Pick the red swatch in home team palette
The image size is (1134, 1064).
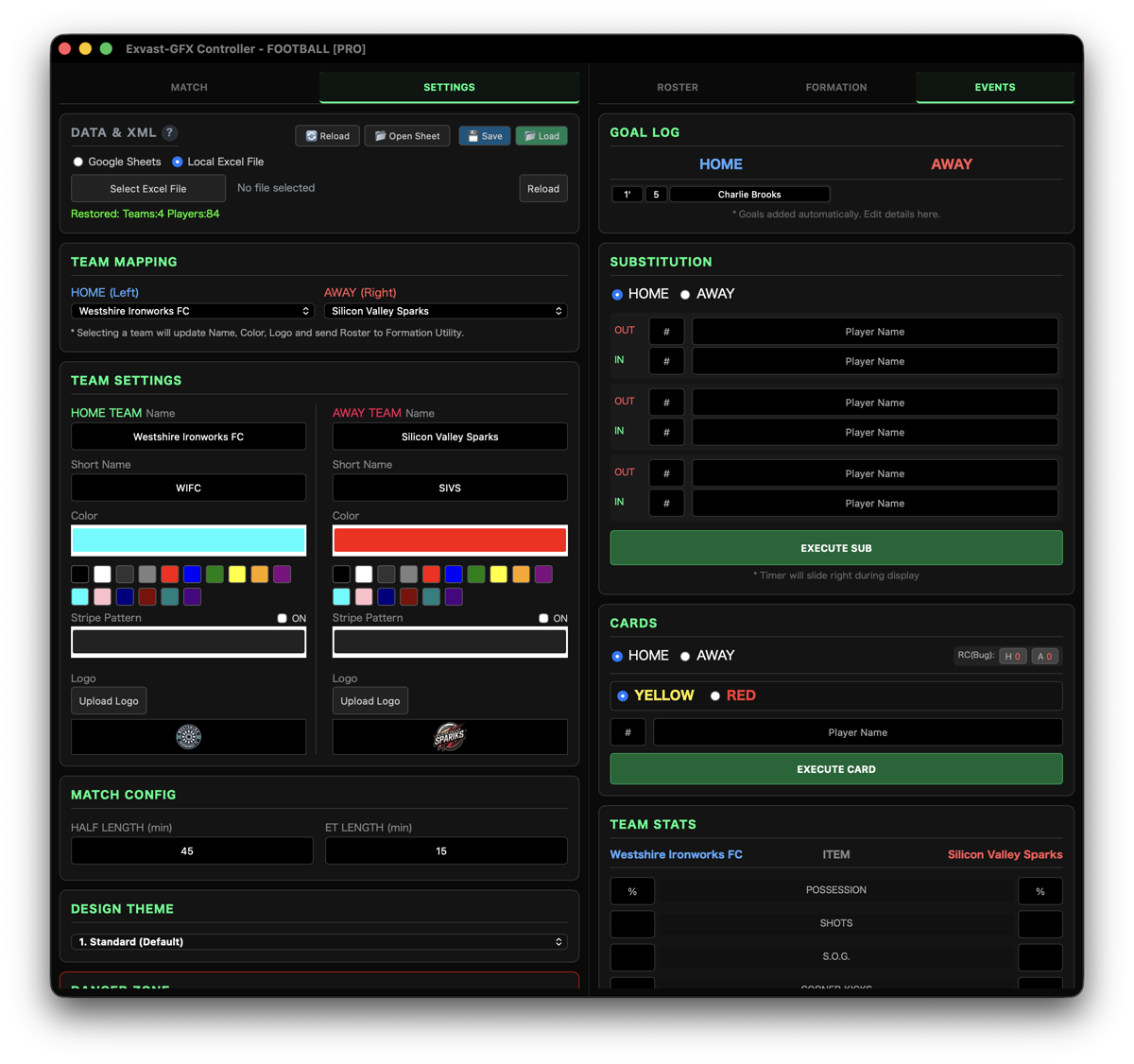[170, 574]
